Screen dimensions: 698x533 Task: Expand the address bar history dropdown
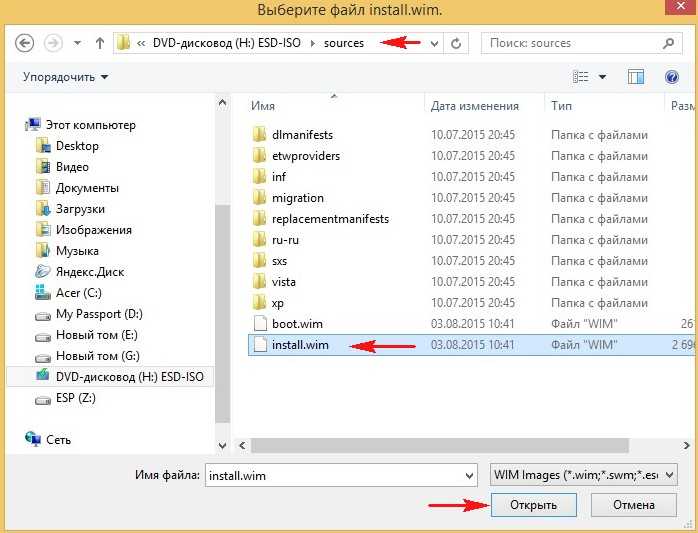(x=434, y=43)
